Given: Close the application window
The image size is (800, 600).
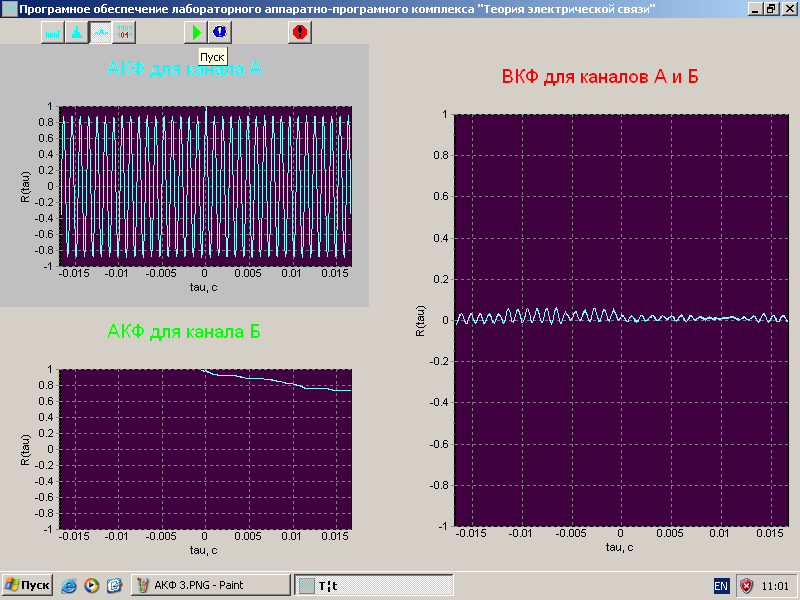Looking at the screenshot, I should click(x=789, y=9).
